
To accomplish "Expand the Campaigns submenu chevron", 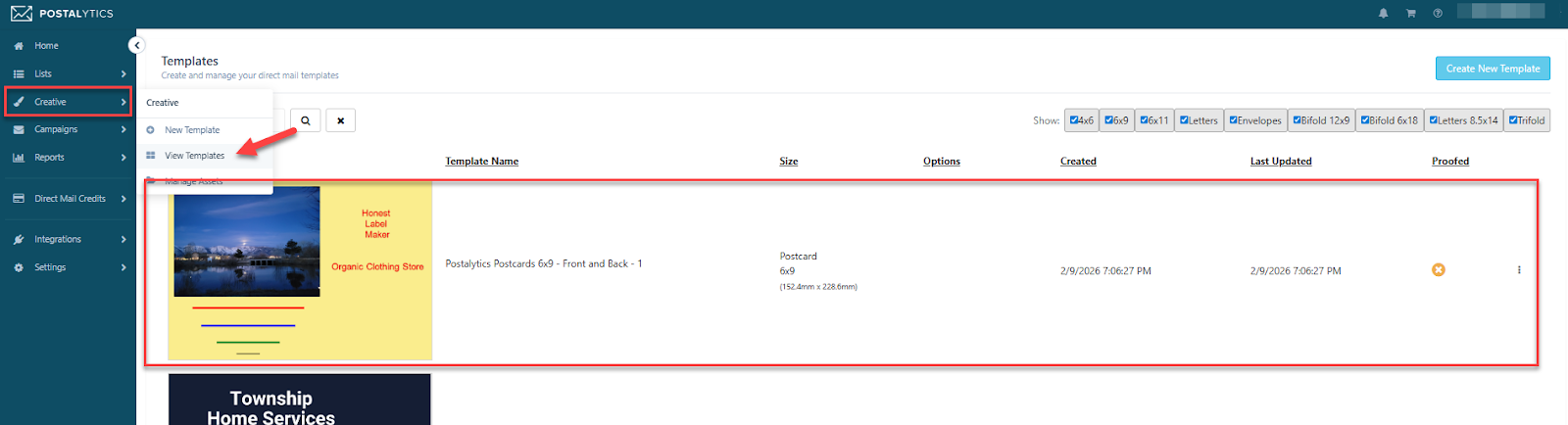I will [123, 129].
